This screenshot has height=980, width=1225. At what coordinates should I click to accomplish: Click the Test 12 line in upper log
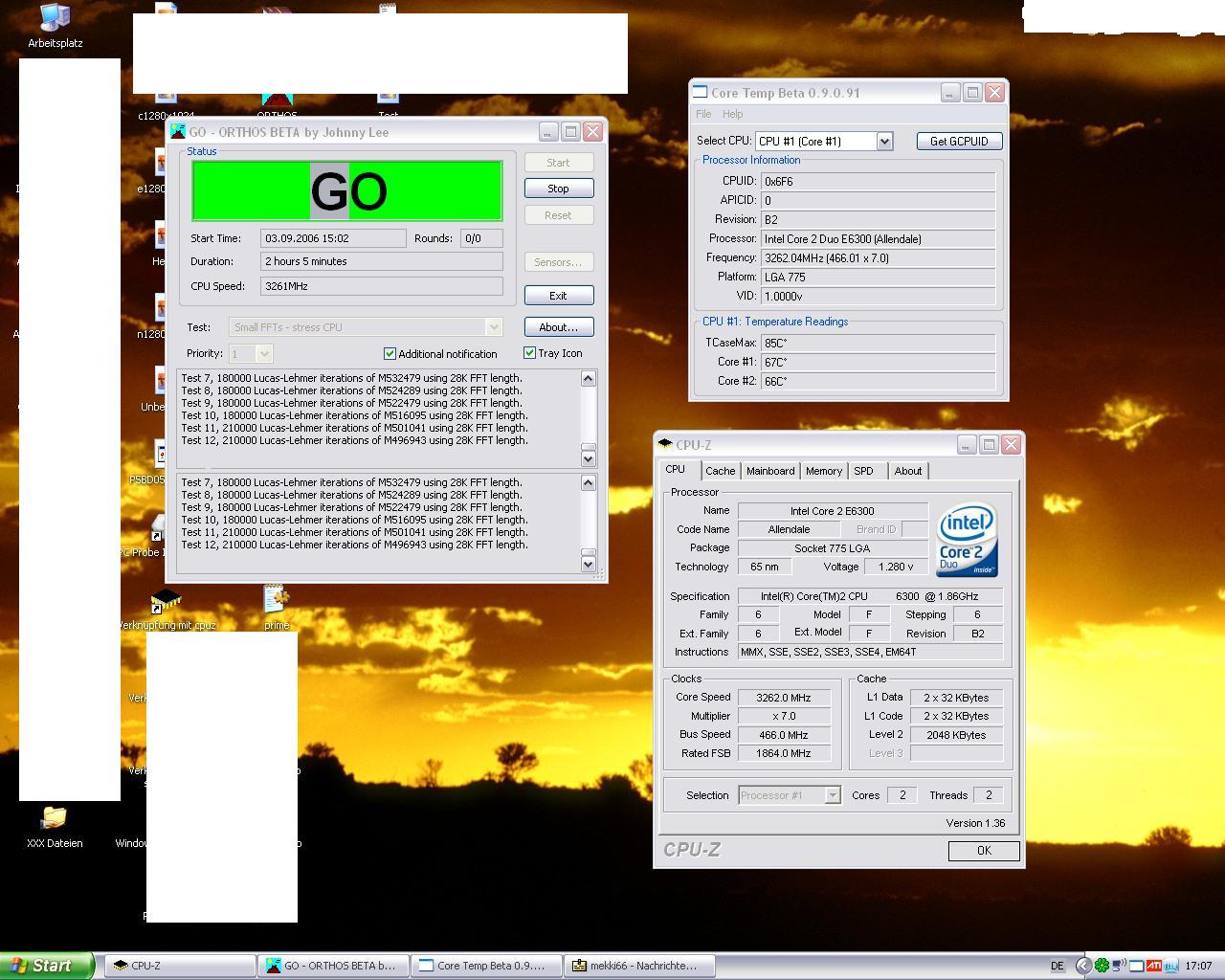(x=354, y=440)
